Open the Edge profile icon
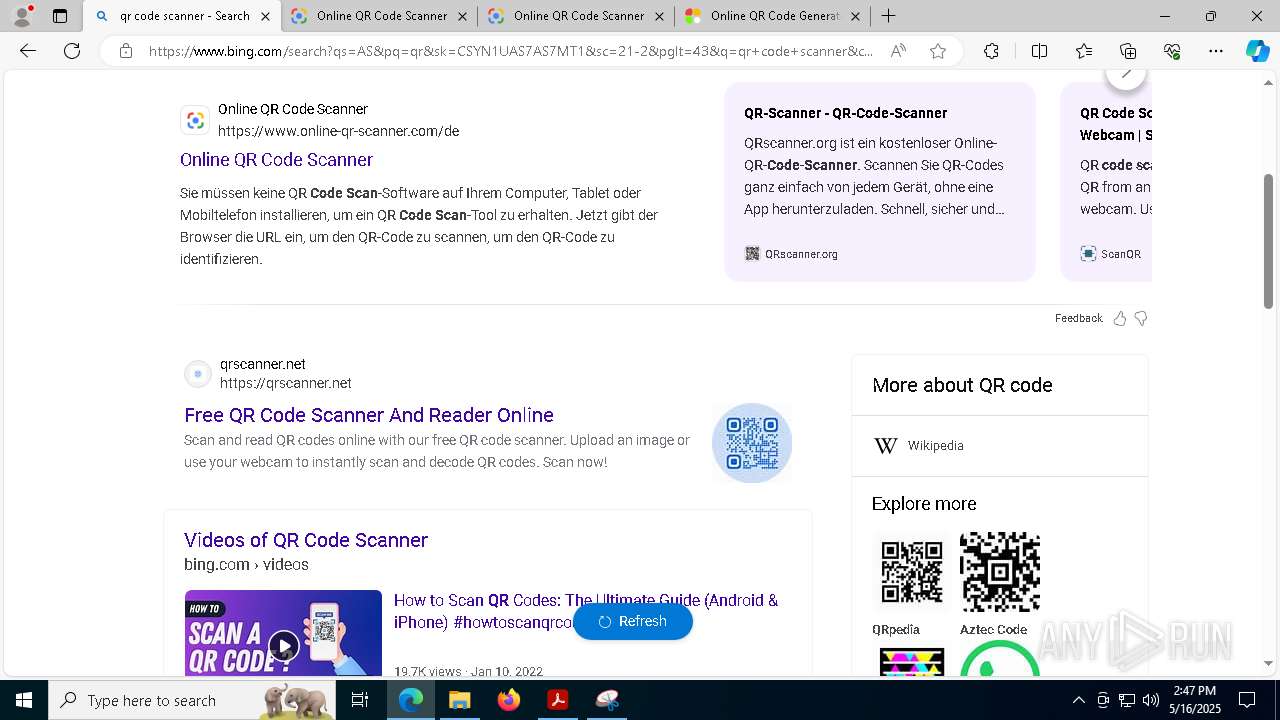The height and width of the screenshot is (720, 1280). pyautogui.click(x=22, y=16)
